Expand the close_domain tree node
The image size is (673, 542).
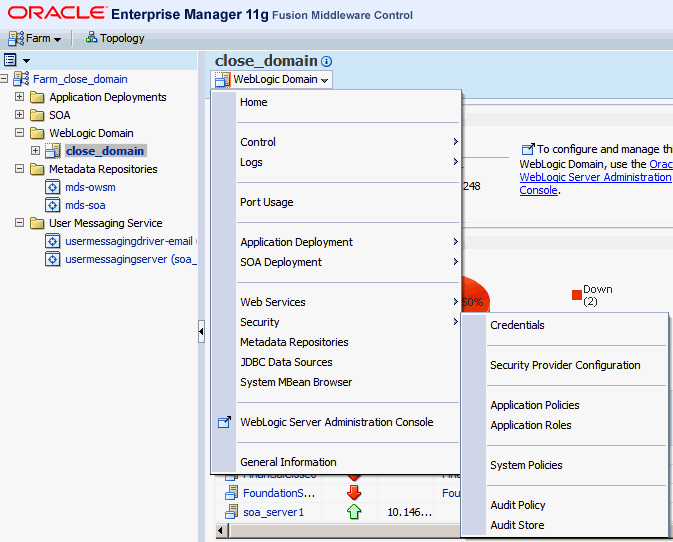(x=36, y=151)
